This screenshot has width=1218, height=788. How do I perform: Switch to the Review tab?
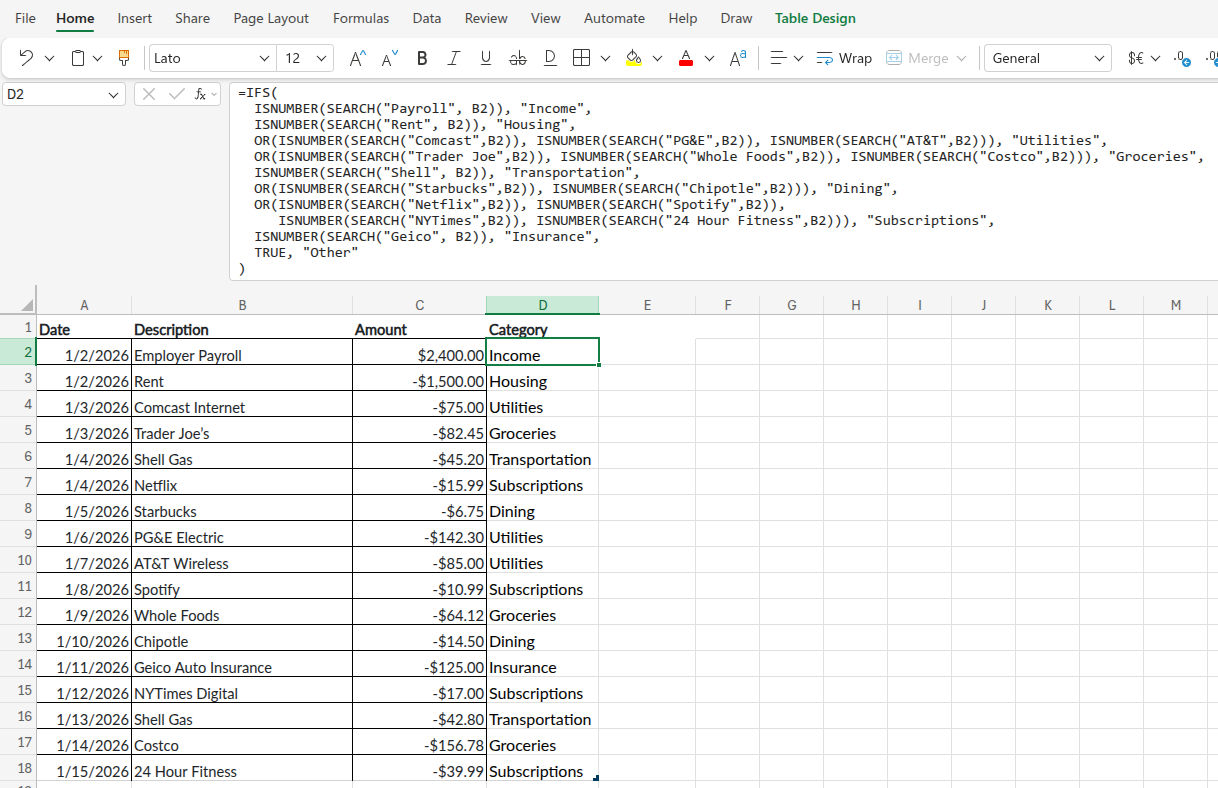[486, 18]
